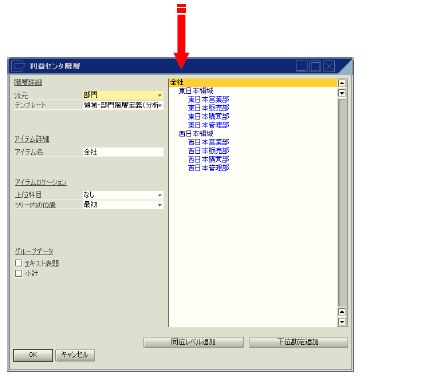Select the 東日本購買部 tree entry

pos(209,117)
